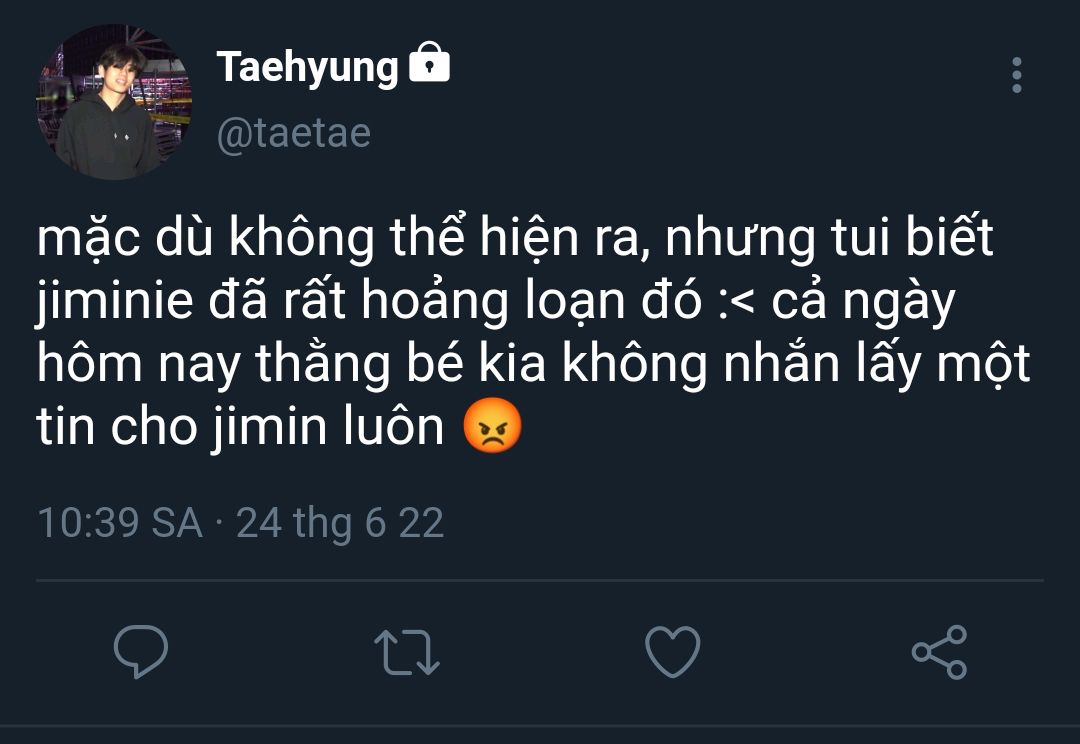Click the display name Taehyung

307,67
